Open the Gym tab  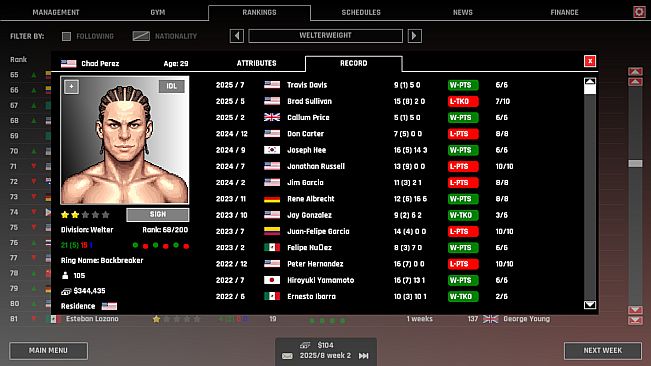[x=158, y=12]
